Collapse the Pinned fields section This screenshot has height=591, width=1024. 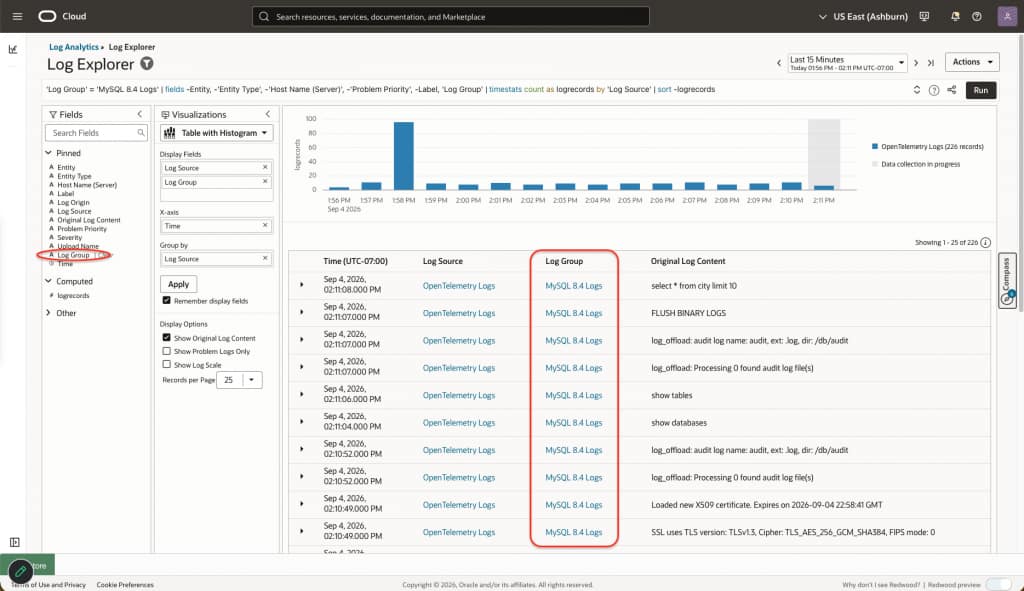pos(48,153)
